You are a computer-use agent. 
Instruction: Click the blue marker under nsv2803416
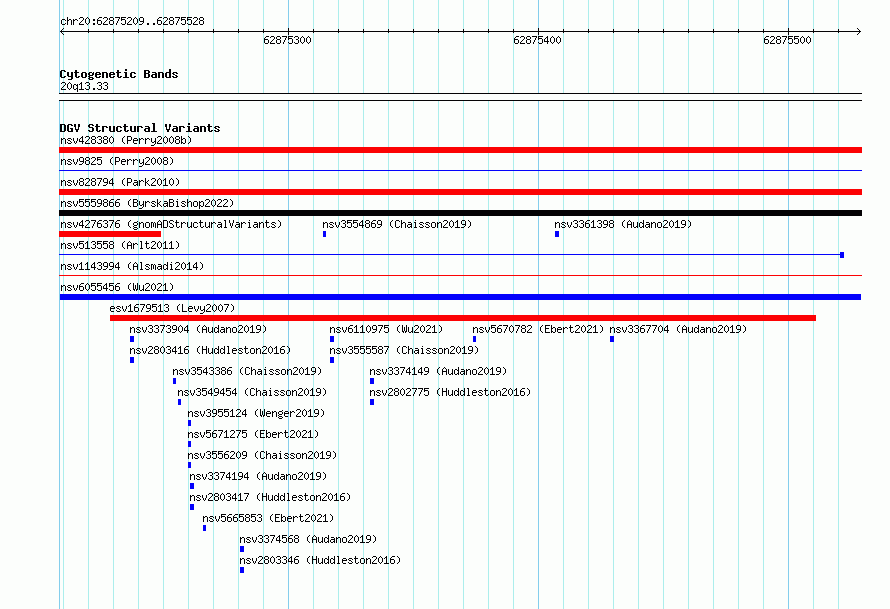coord(132,360)
